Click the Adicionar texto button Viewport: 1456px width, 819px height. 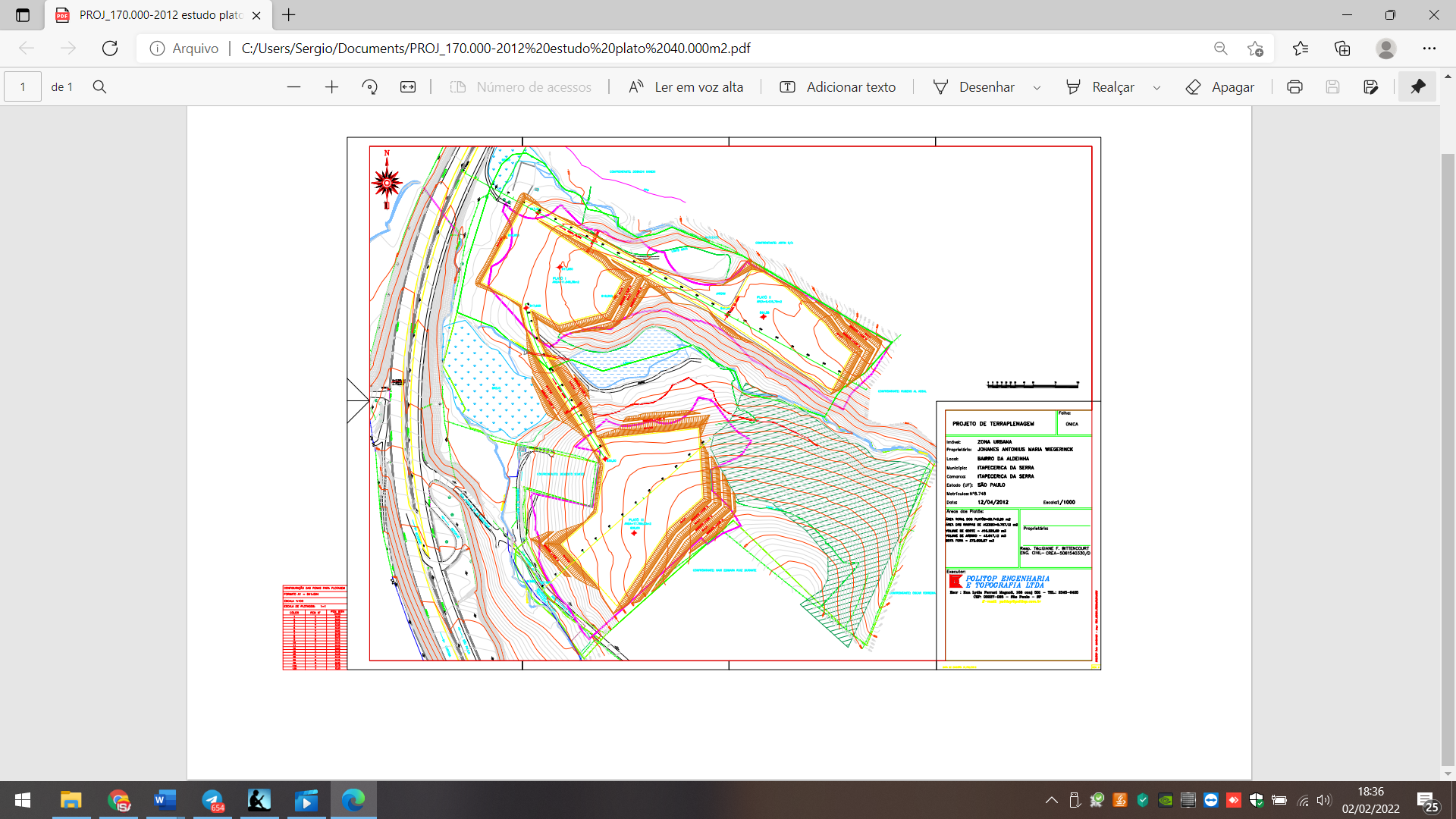coord(838,87)
